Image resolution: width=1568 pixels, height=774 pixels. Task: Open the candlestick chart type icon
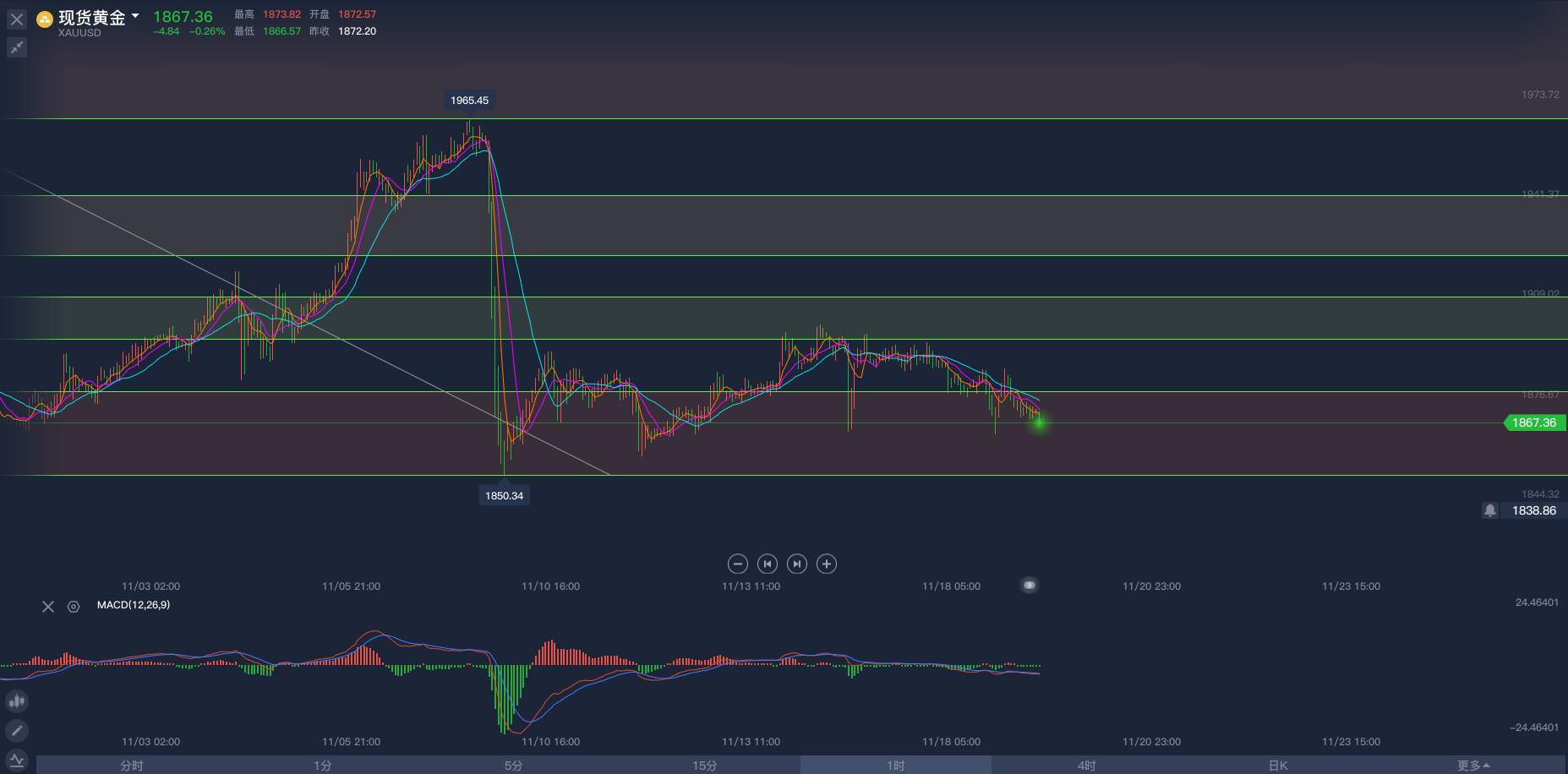coord(17,700)
